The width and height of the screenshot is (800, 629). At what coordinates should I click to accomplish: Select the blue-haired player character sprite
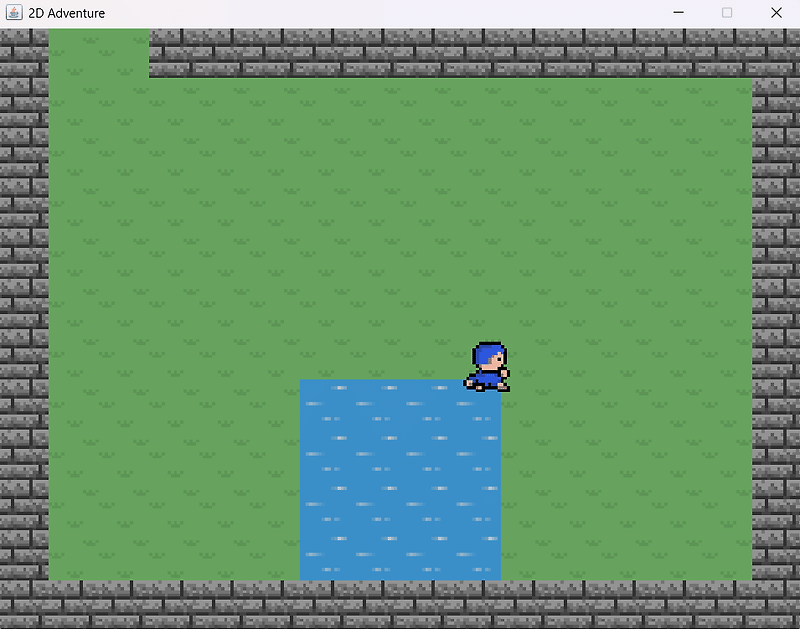[x=487, y=365]
